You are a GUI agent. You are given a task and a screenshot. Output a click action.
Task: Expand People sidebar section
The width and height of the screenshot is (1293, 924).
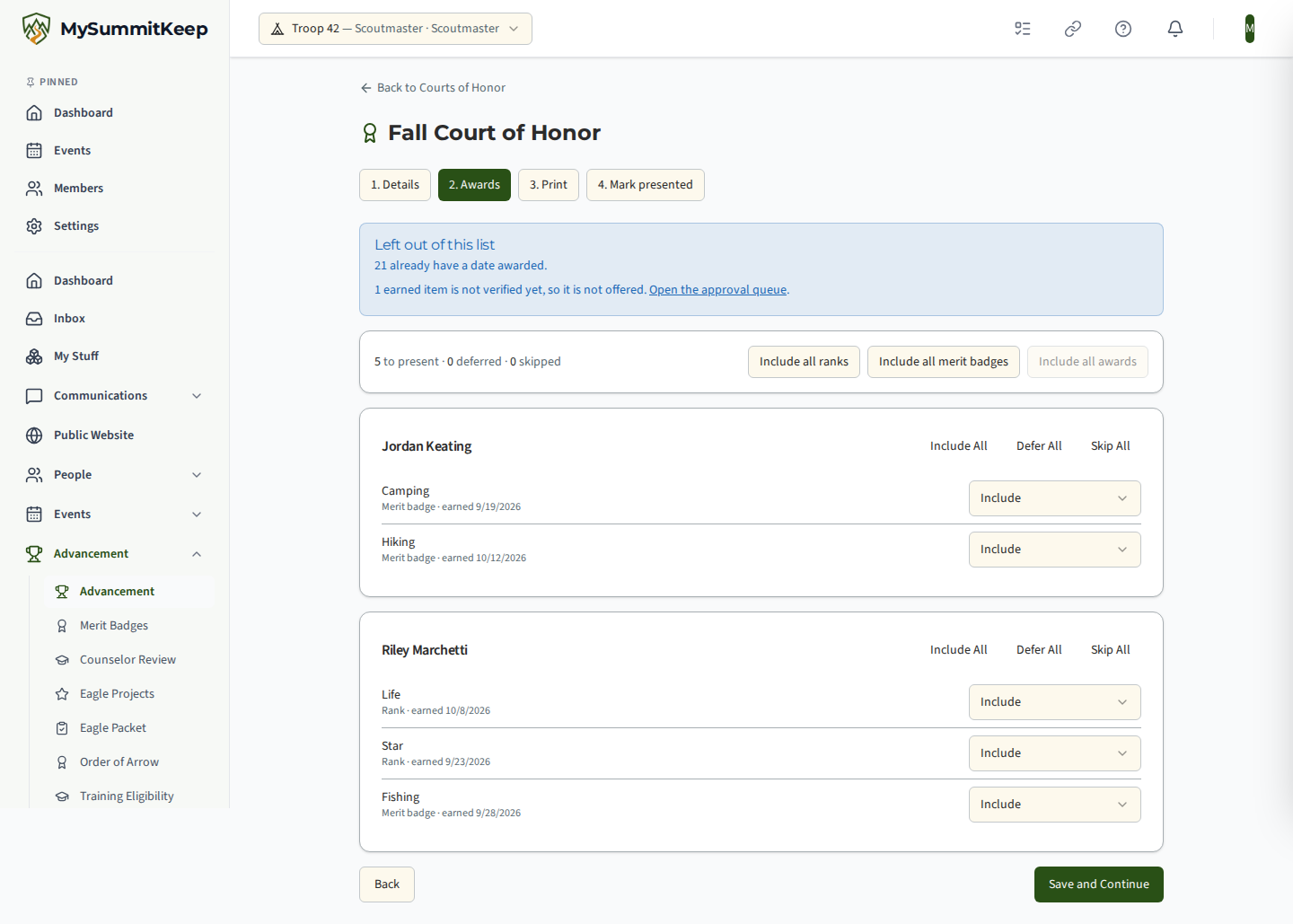115,475
